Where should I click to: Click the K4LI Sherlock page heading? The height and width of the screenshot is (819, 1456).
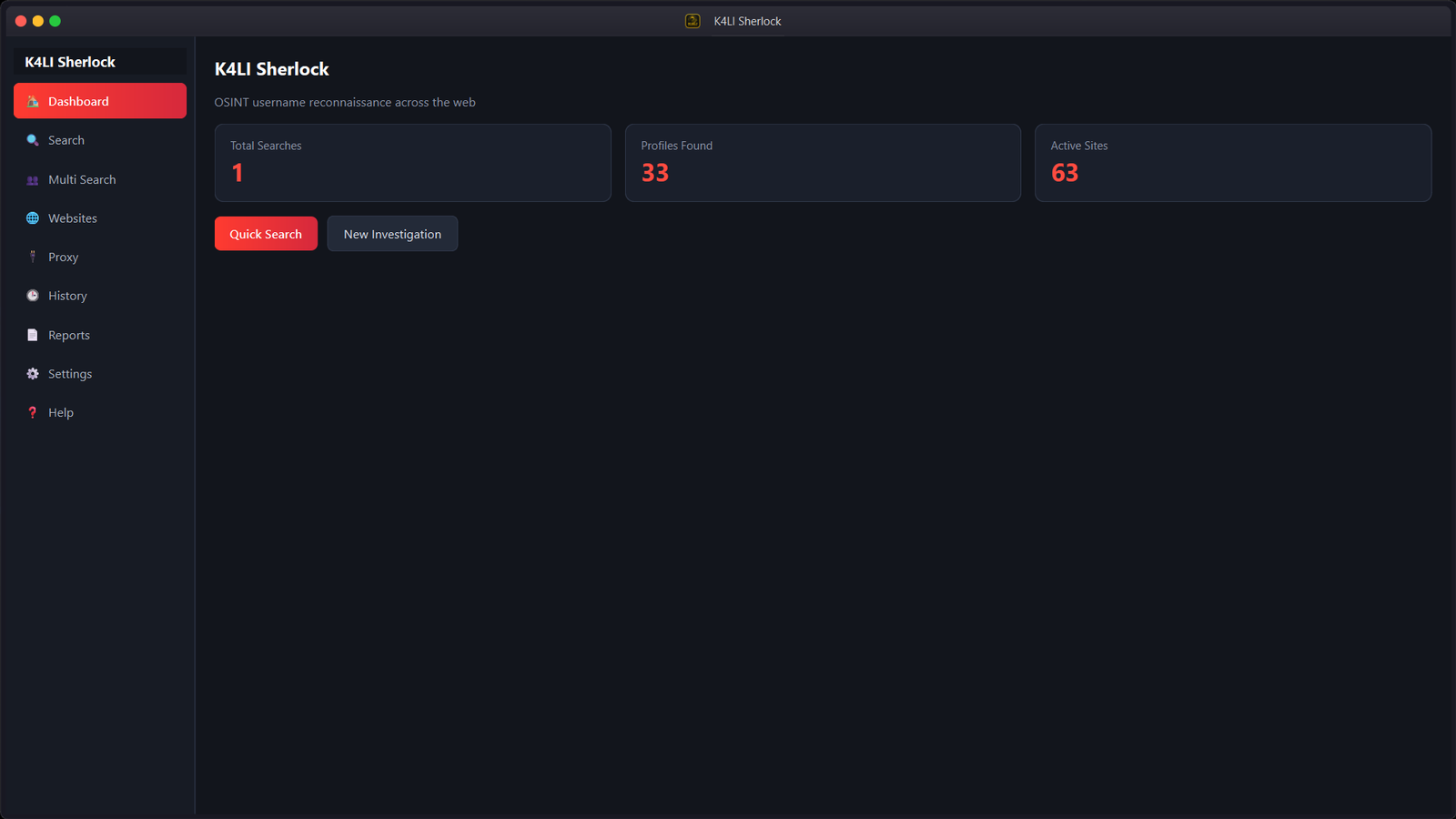(x=272, y=69)
